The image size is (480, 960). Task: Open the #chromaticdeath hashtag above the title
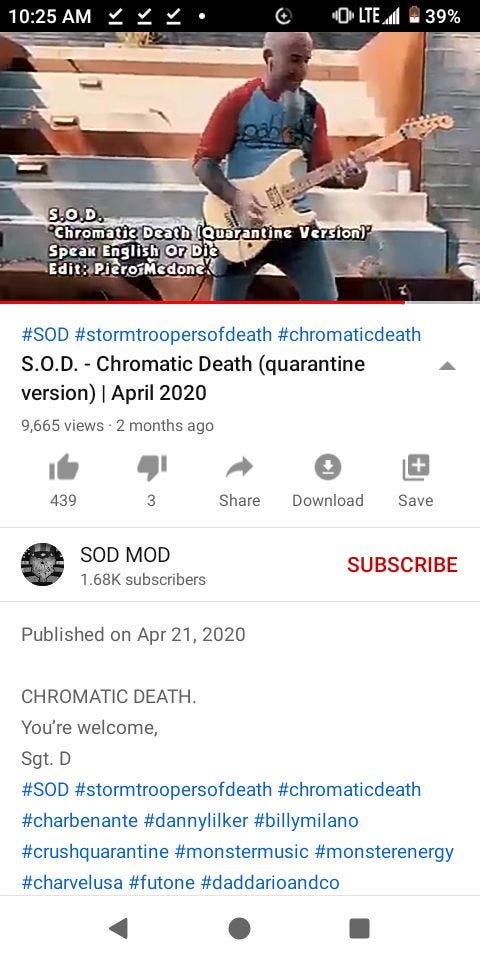[349, 335]
